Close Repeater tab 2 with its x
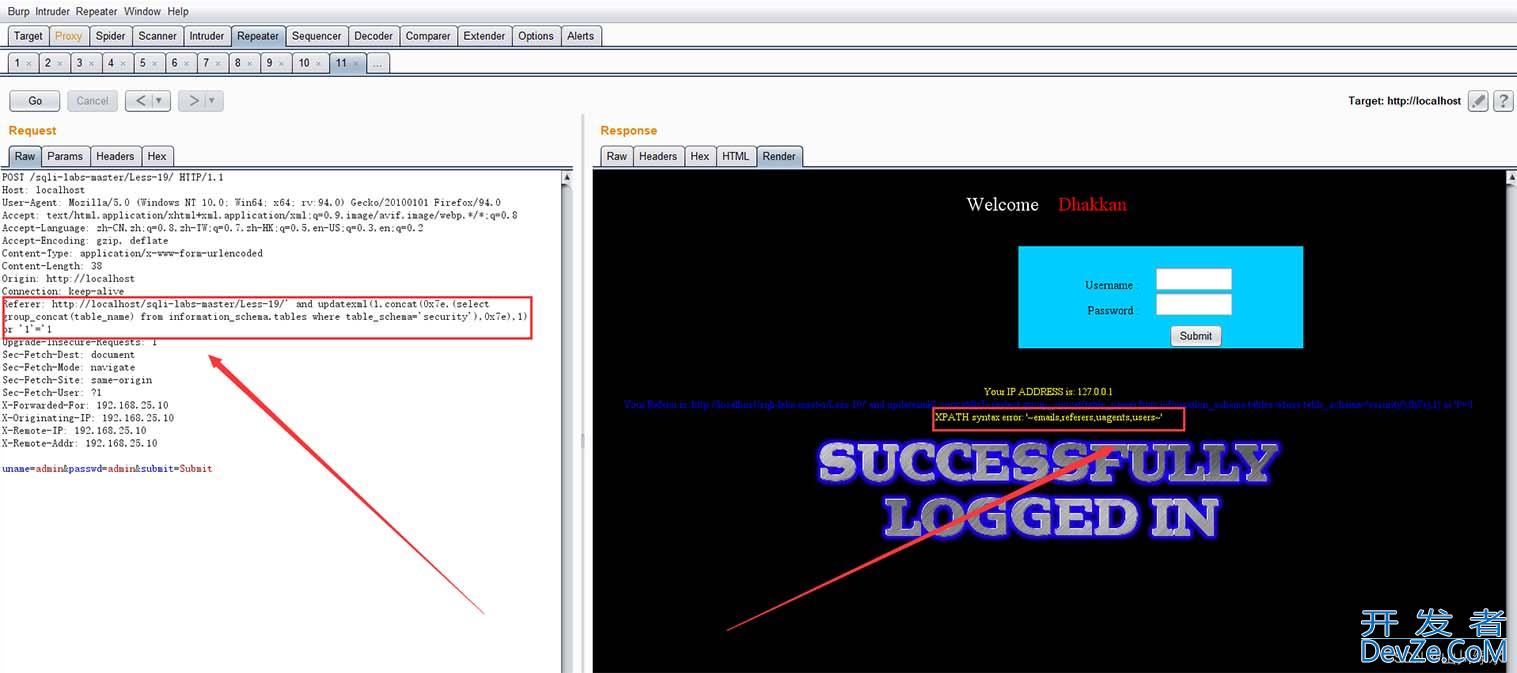Image resolution: width=1517 pixels, height=673 pixels. tap(60, 64)
